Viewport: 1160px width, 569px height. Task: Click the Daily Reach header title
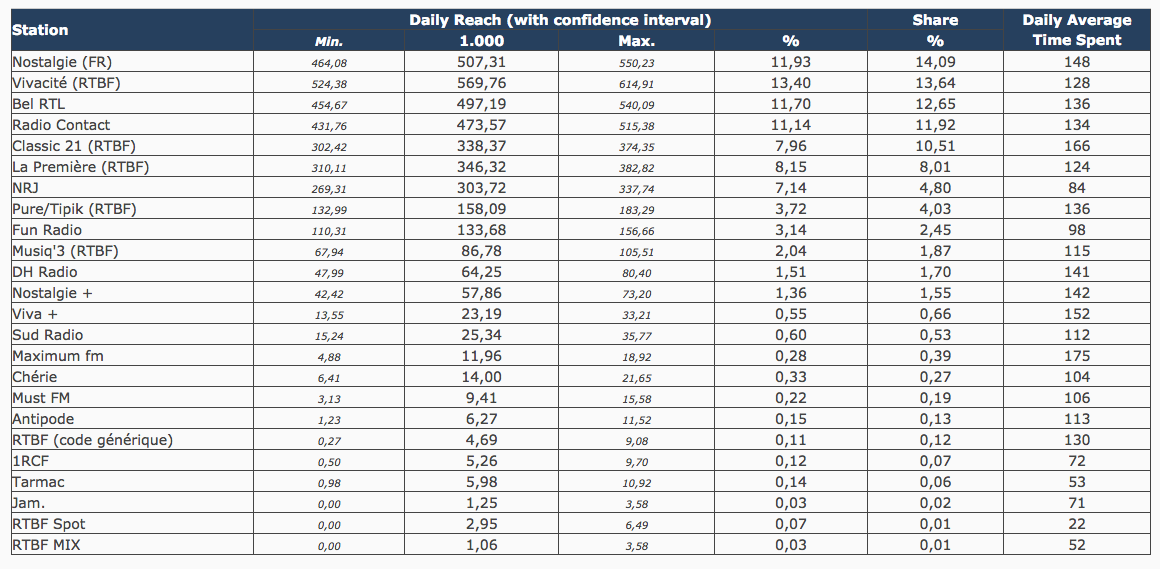coord(560,20)
